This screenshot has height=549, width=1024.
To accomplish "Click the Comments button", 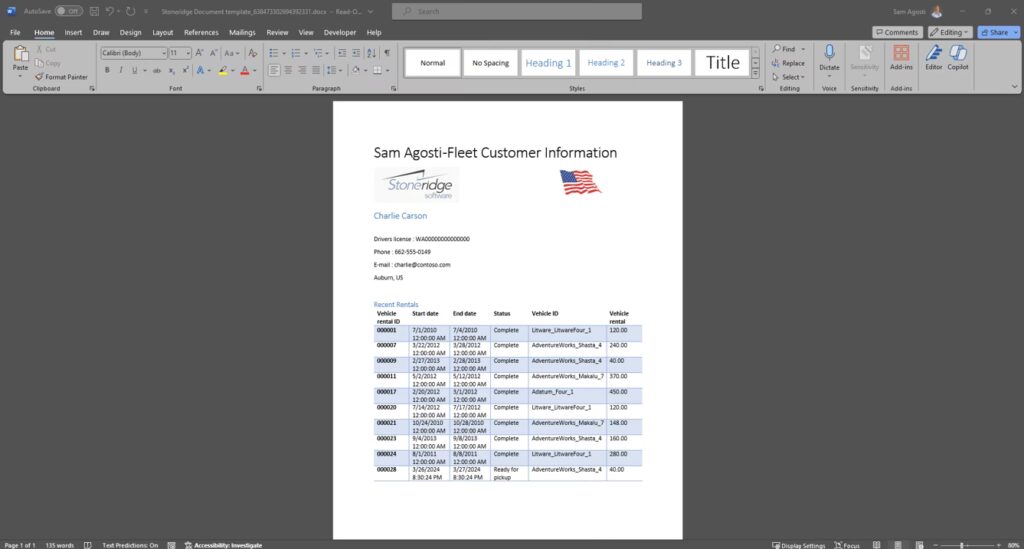I will pyautogui.click(x=896, y=32).
